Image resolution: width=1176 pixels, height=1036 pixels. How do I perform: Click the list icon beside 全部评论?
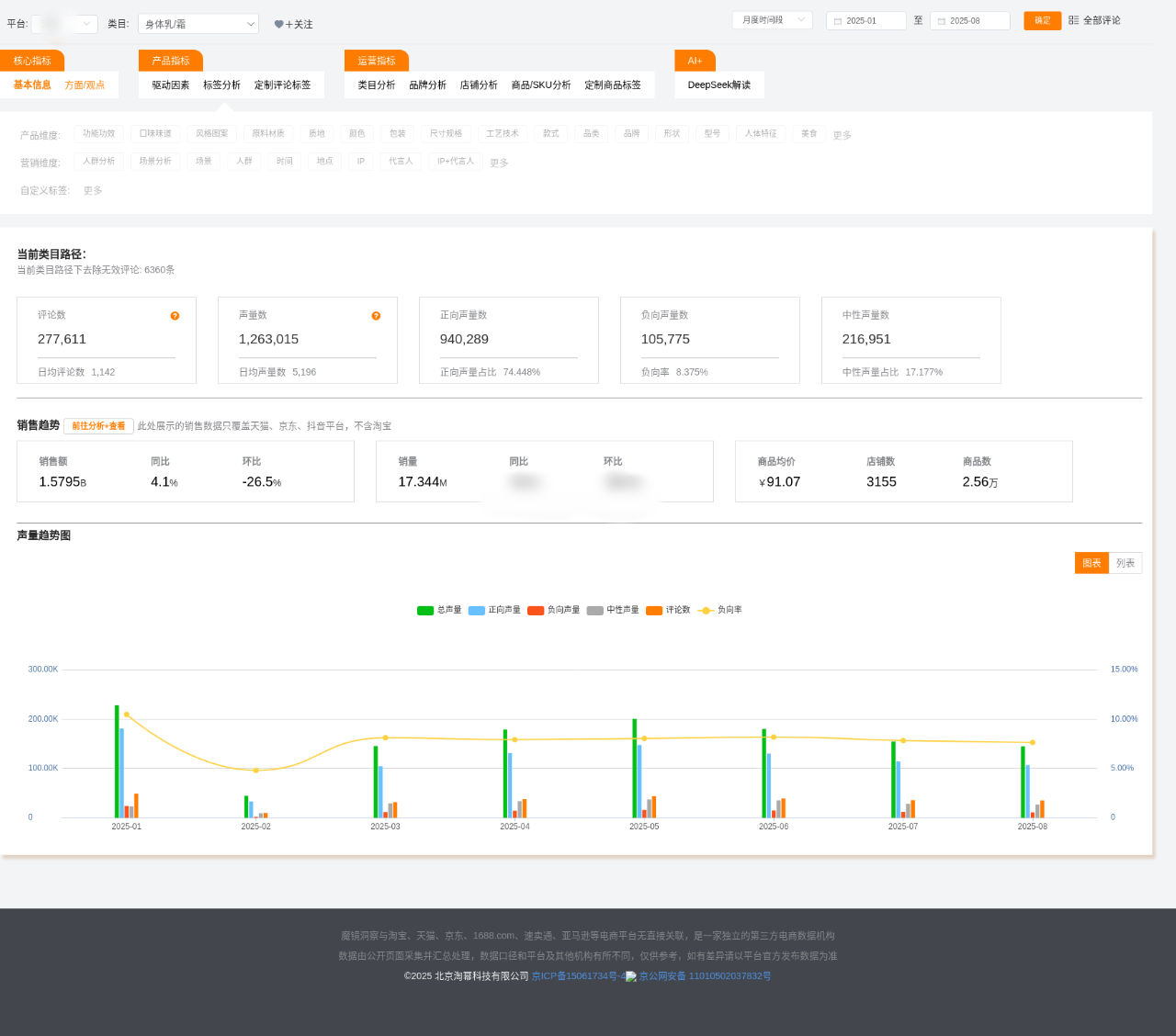click(1073, 20)
